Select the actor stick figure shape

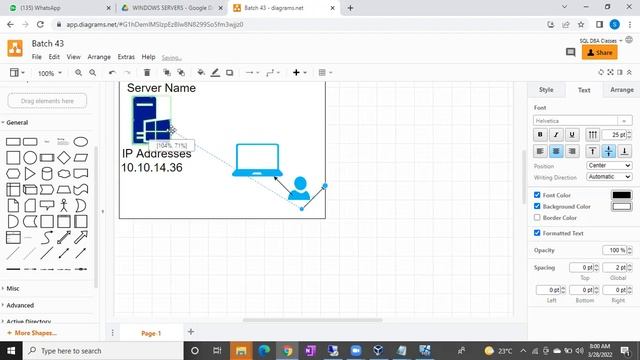pyautogui.click(x=64, y=205)
